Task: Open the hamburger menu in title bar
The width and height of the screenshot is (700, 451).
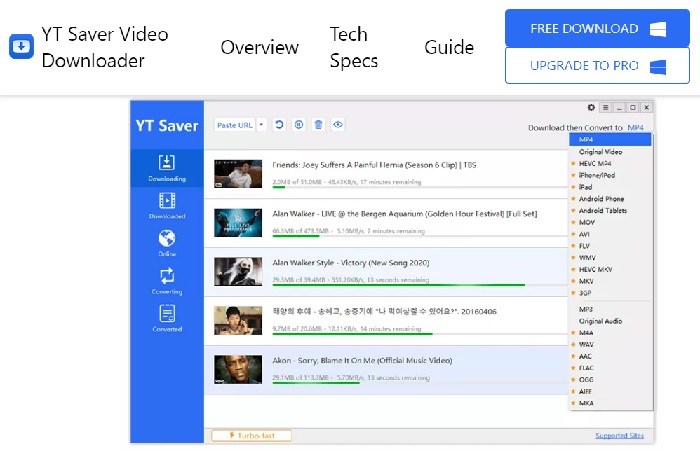Action: (605, 108)
